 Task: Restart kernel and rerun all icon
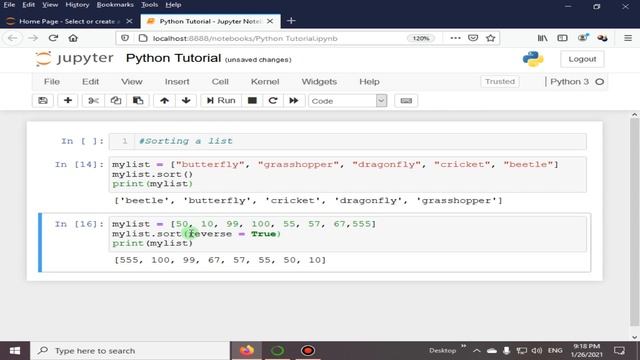pos(294,101)
